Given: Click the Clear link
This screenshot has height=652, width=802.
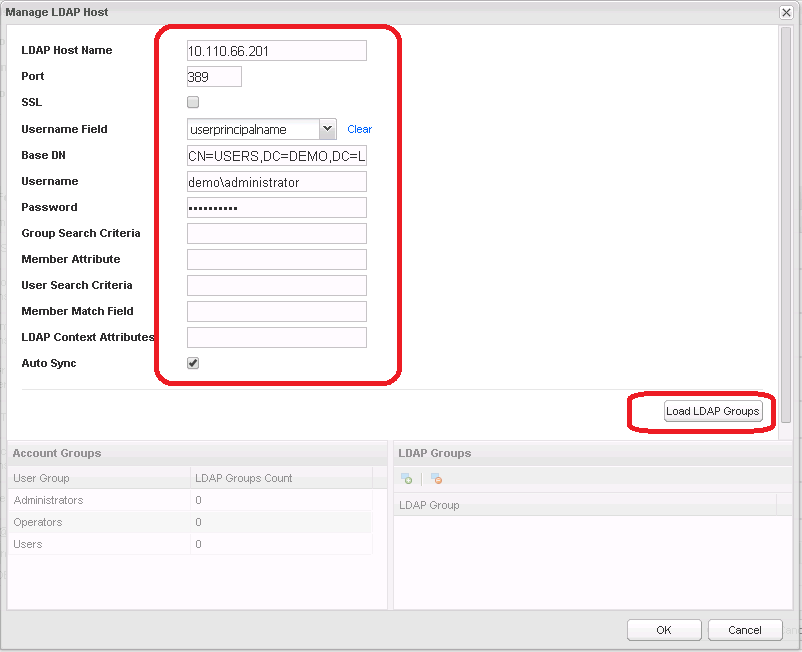Looking at the screenshot, I should pyautogui.click(x=359, y=129).
